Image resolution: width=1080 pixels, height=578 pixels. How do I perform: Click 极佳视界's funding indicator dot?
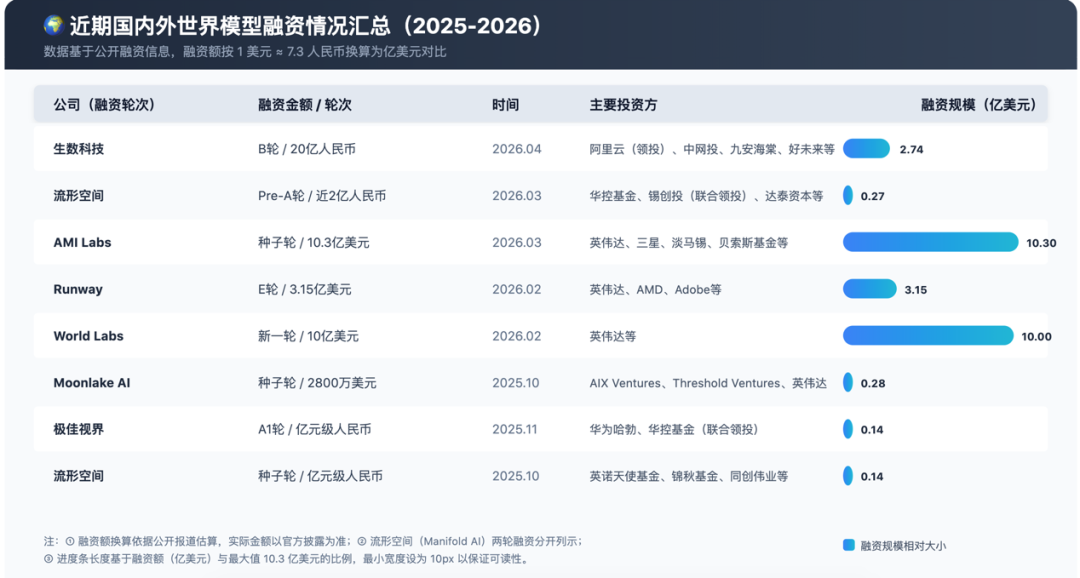point(846,429)
